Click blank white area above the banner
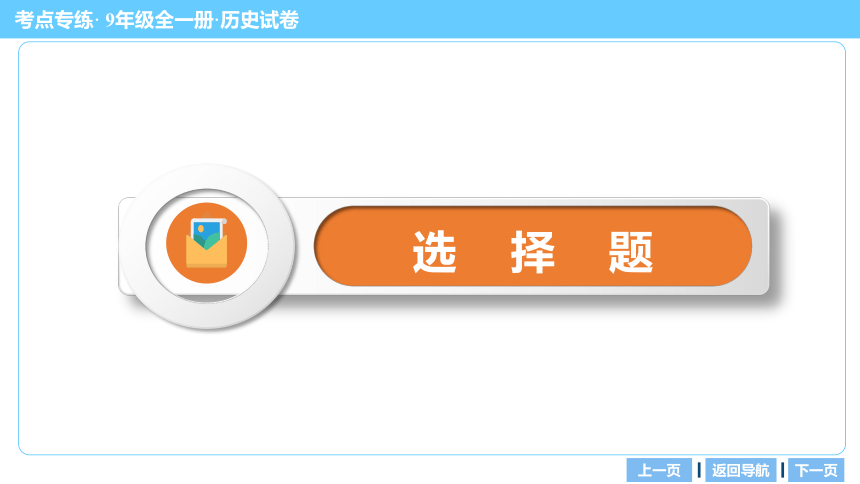The height and width of the screenshot is (484, 860). tap(432, 110)
